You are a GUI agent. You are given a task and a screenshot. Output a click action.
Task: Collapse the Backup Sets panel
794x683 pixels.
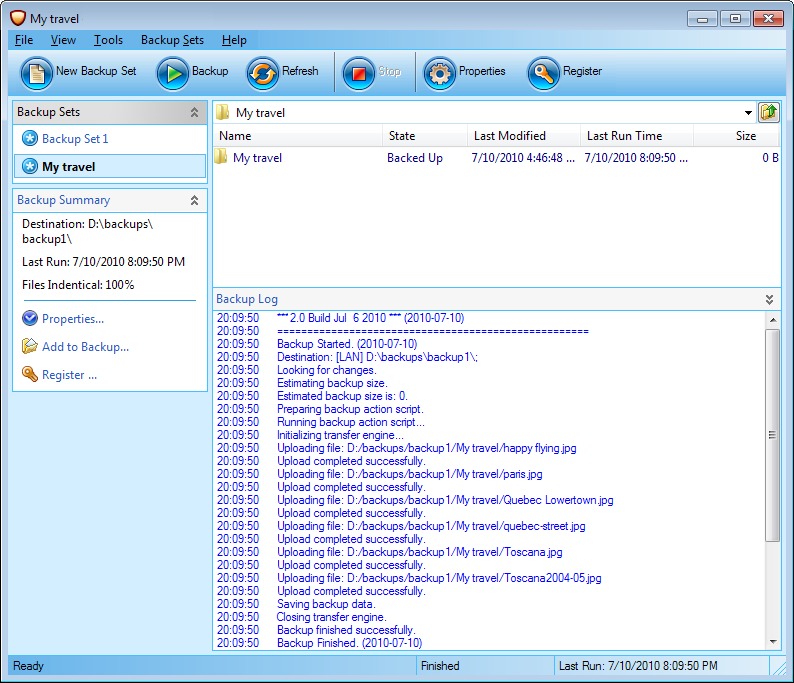(x=195, y=113)
